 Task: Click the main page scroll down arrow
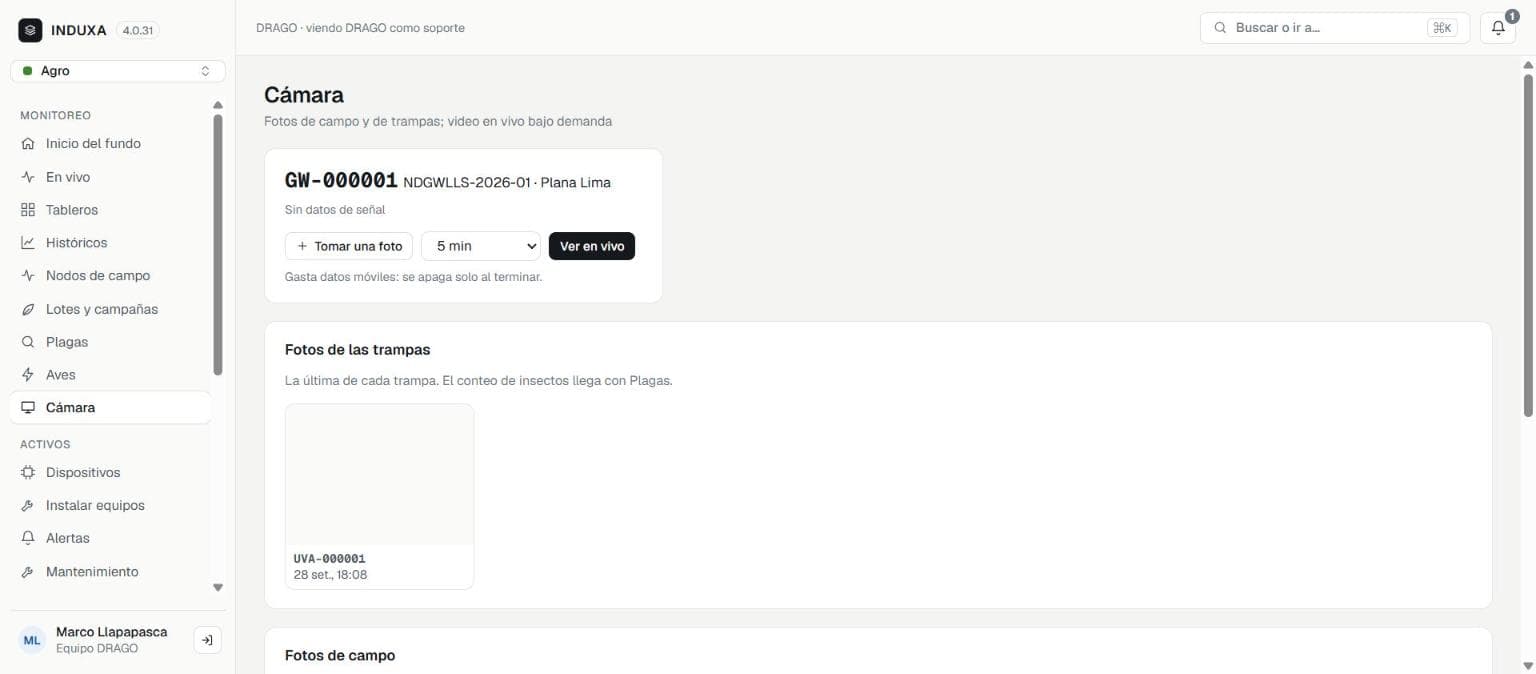(1528, 665)
